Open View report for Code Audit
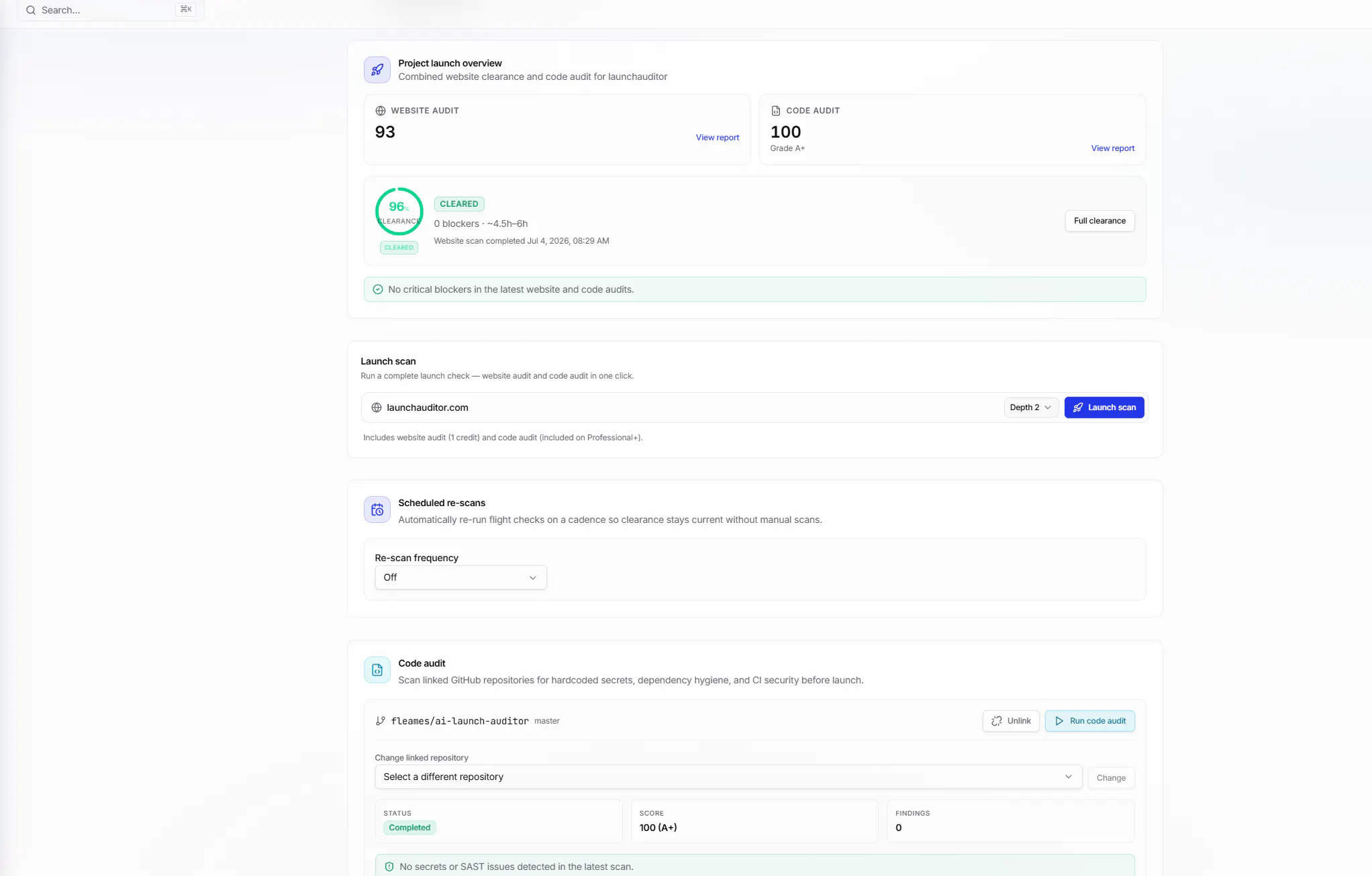1372x876 pixels. click(1112, 148)
